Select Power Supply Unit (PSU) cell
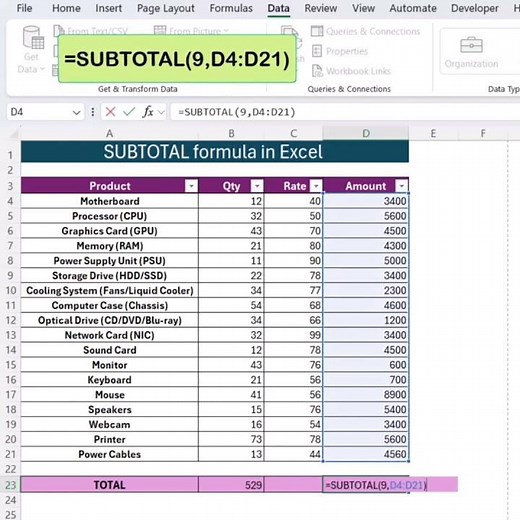 click(109, 261)
